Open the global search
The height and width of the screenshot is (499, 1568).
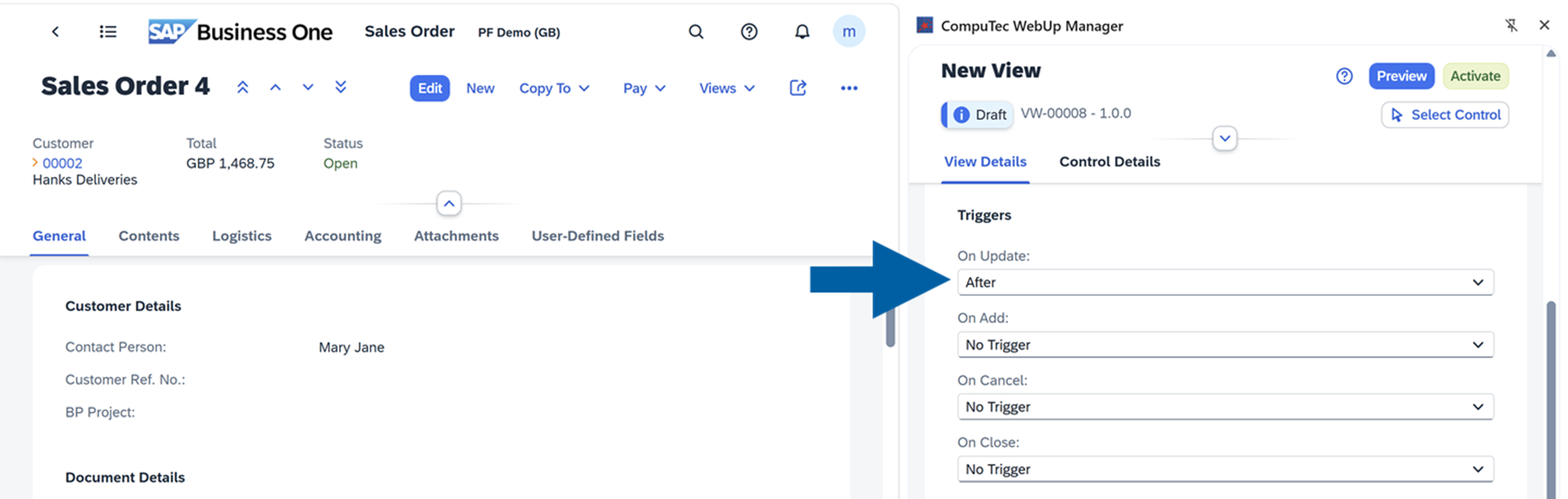coord(695,32)
